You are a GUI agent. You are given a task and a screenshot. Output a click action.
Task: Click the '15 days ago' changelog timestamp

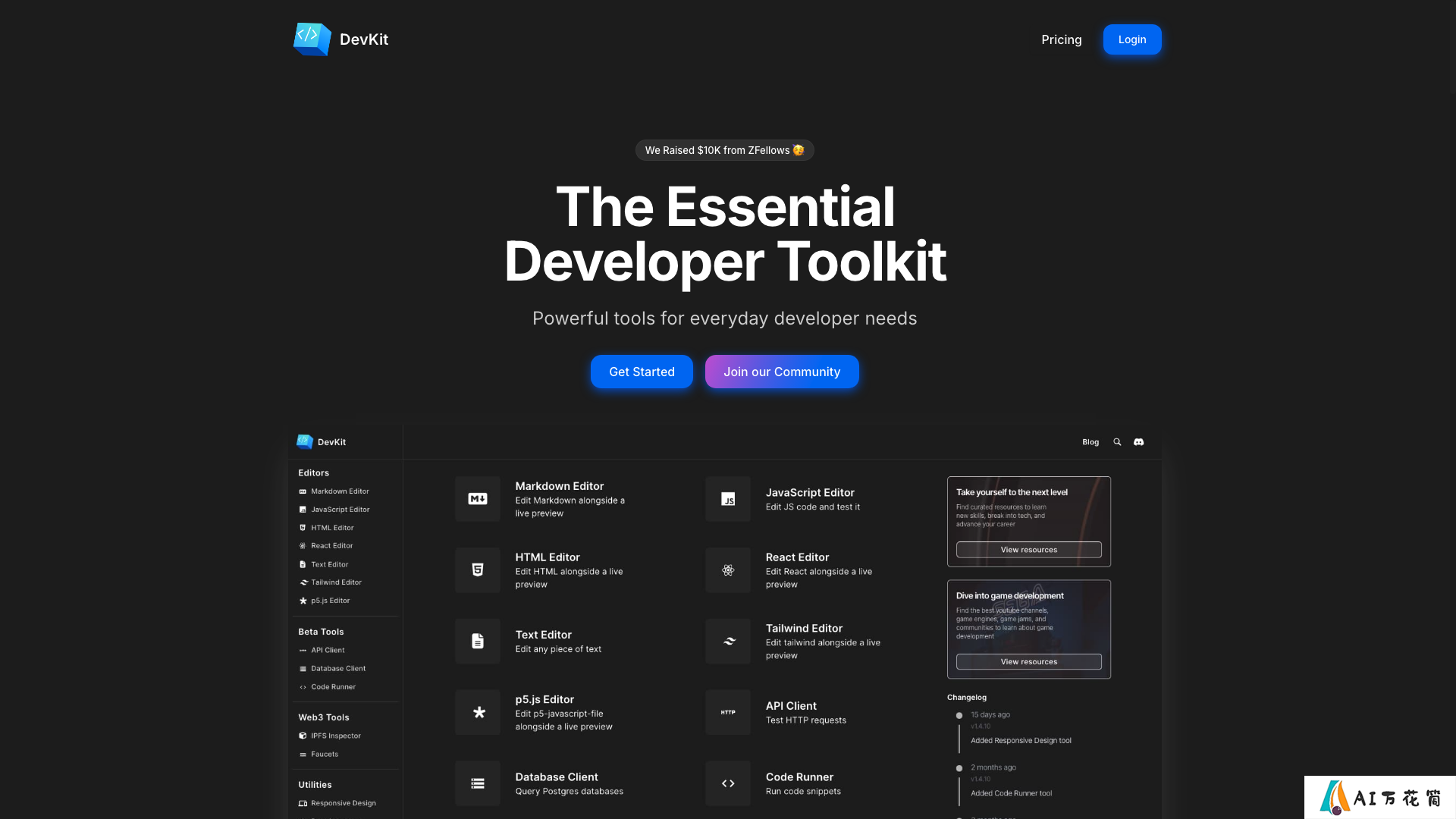pos(990,715)
